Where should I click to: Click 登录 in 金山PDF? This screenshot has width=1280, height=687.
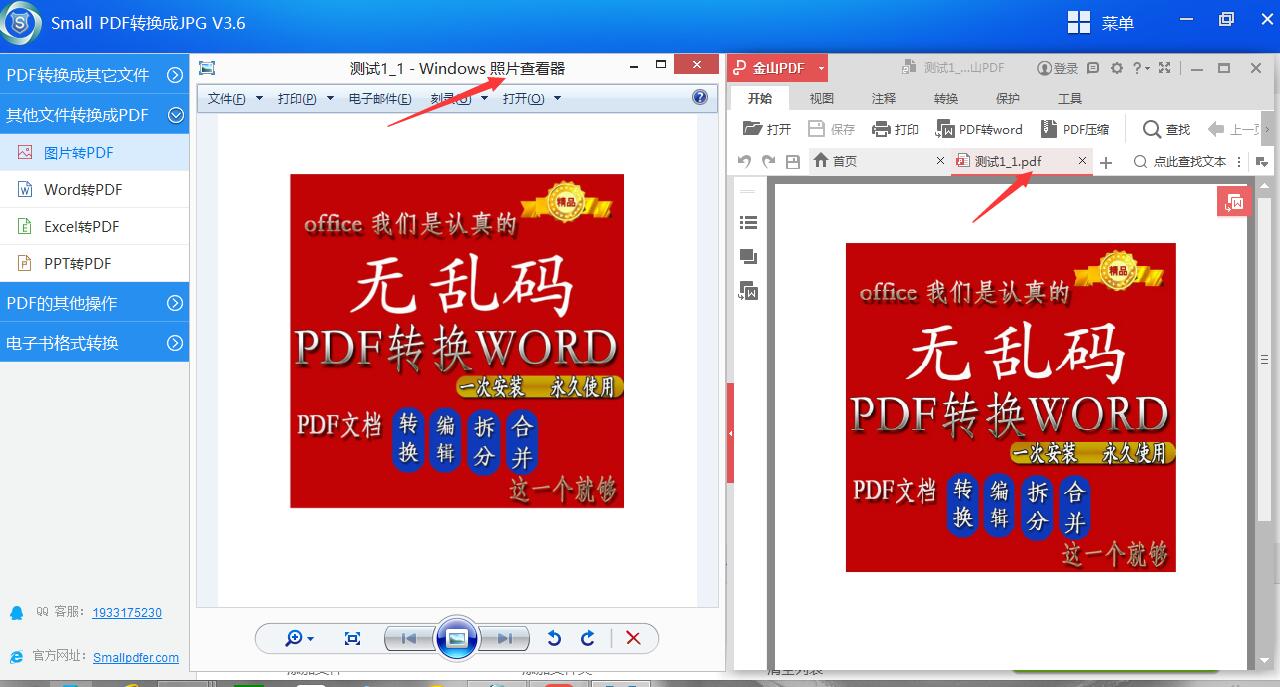pos(1058,68)
